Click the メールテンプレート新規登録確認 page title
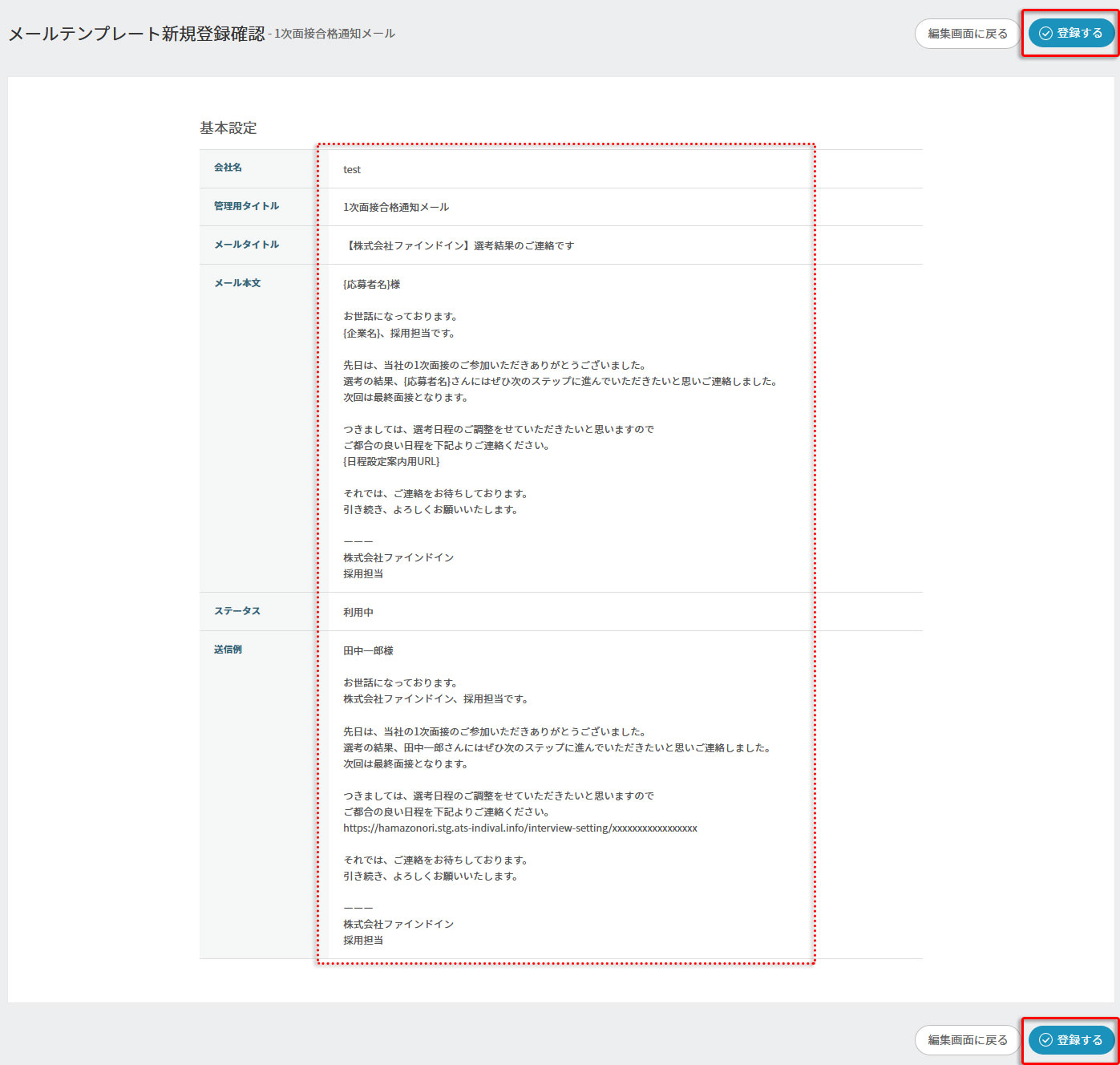This screenshot has height=1065, width=1120. [136, 34]
